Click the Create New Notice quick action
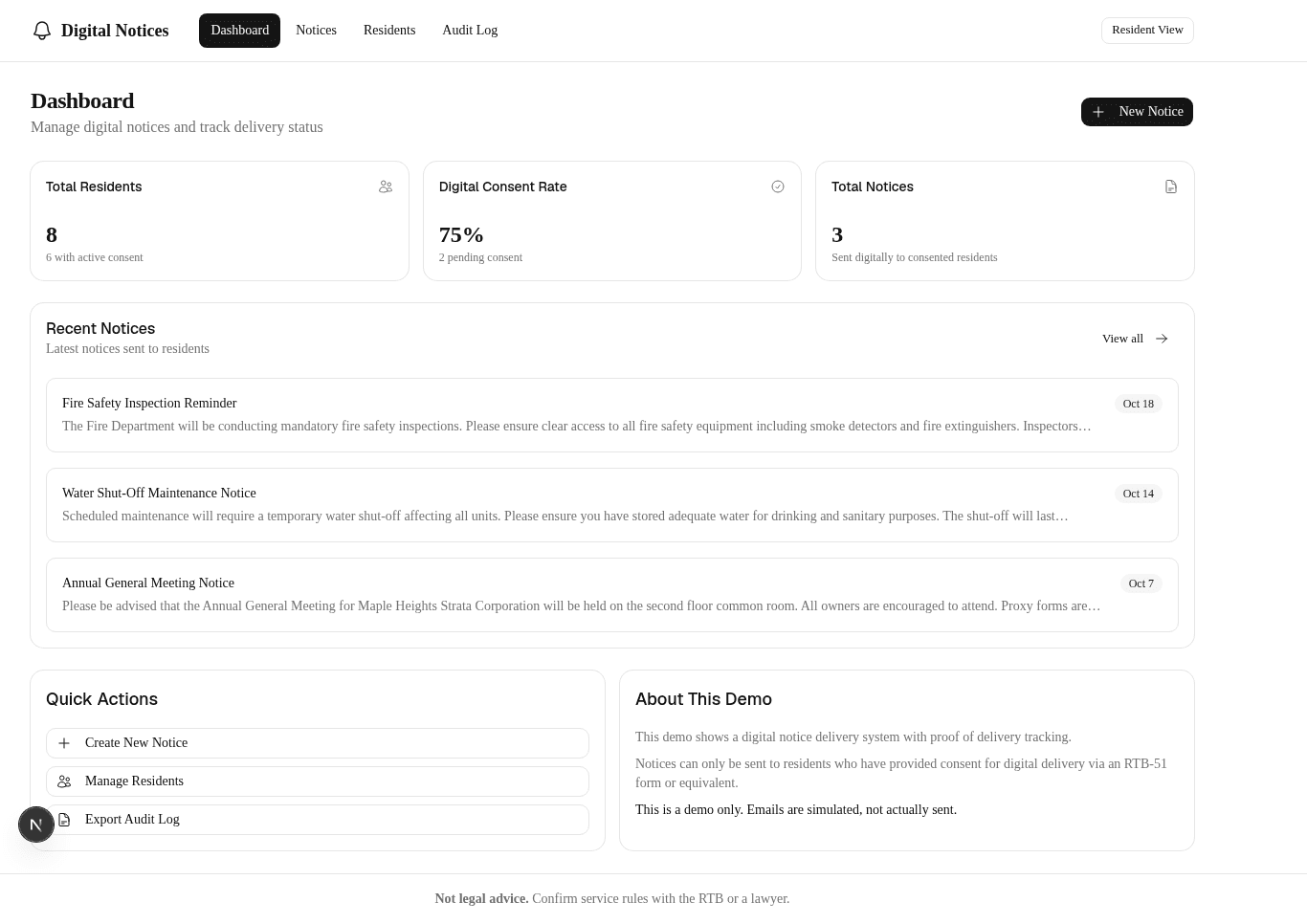The width and height of the screenshot is (1307, 924). click(x=318, y=743)
